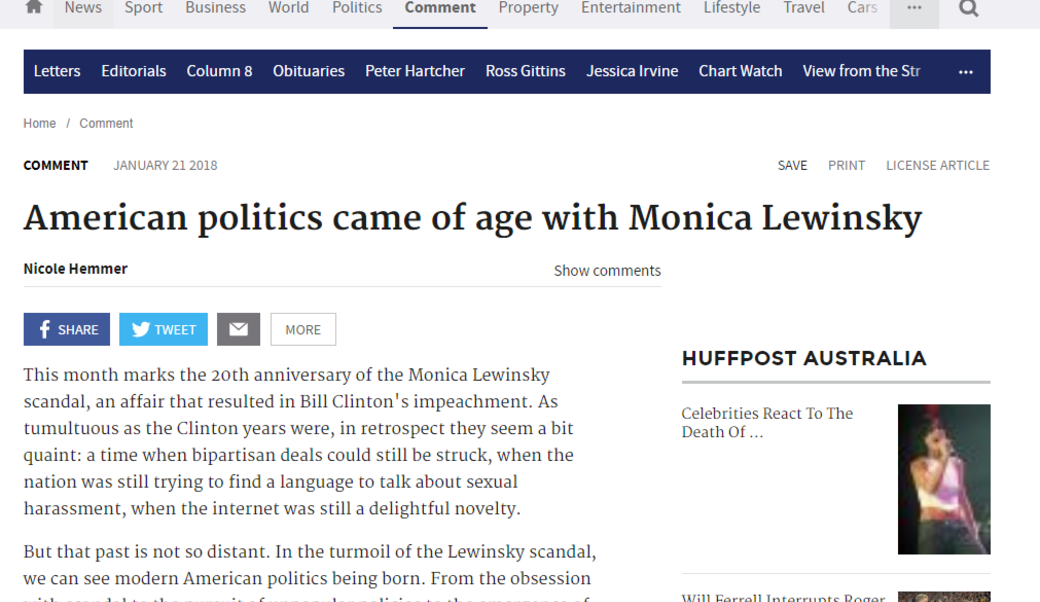Viewport: 1040px width, 602px height.
Task: Tweet the article using the Twitter icon
Action: tap(163, 329)
